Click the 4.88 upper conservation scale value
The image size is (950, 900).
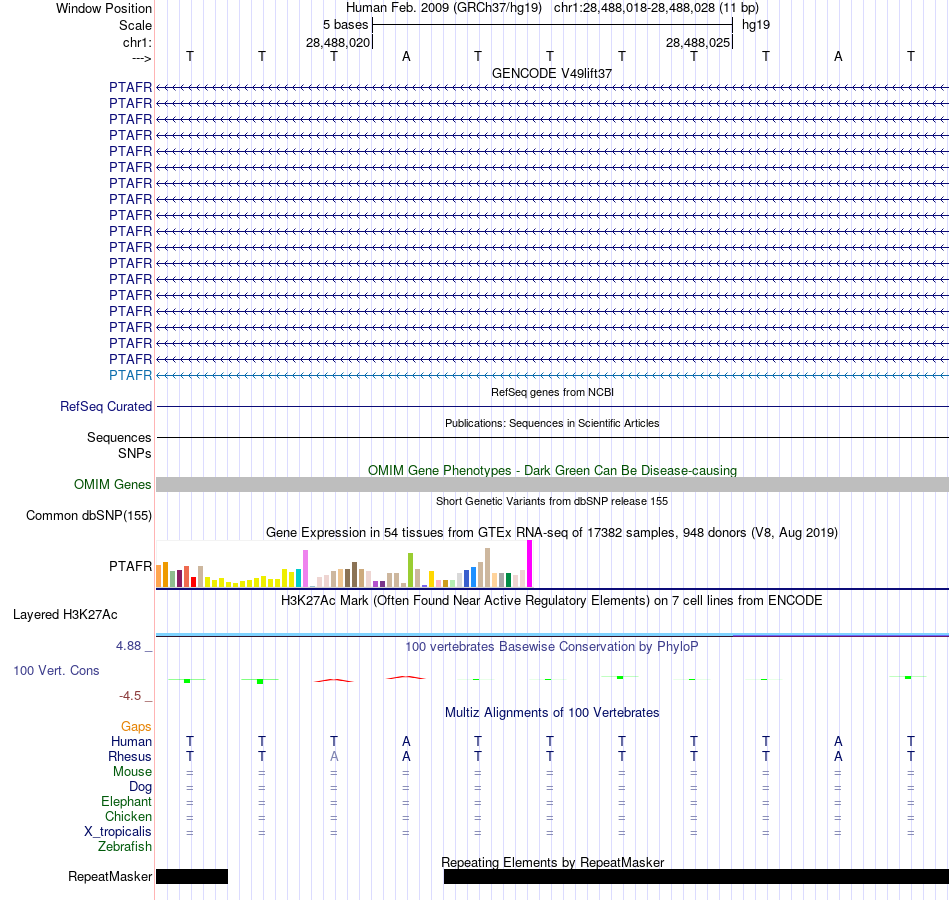[x=128, y=646]
